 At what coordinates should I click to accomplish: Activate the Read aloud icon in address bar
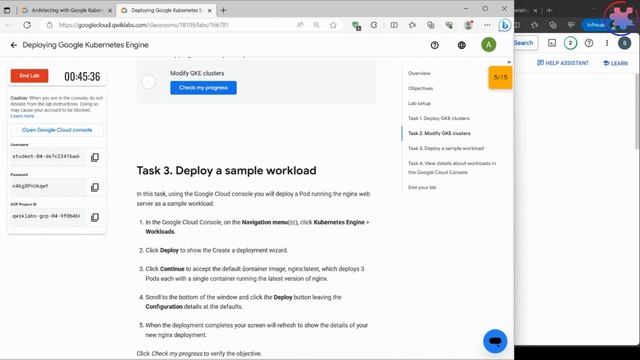click(x=300, y=25)
